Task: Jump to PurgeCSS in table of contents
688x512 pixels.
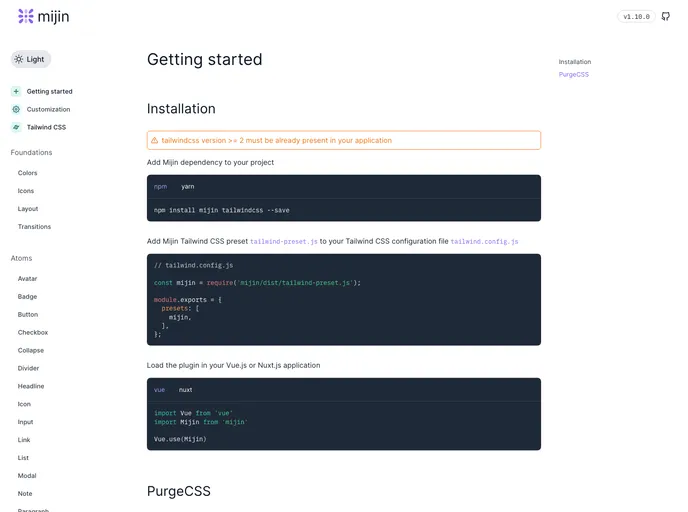Action: pos(574,74)
